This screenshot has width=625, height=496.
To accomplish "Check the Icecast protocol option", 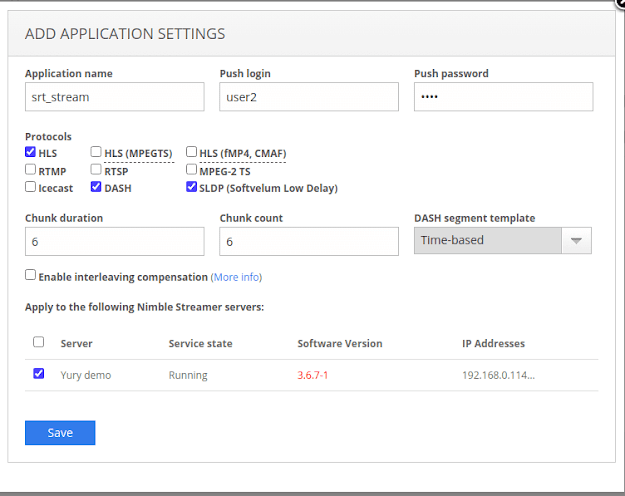I will coord(31,187).
